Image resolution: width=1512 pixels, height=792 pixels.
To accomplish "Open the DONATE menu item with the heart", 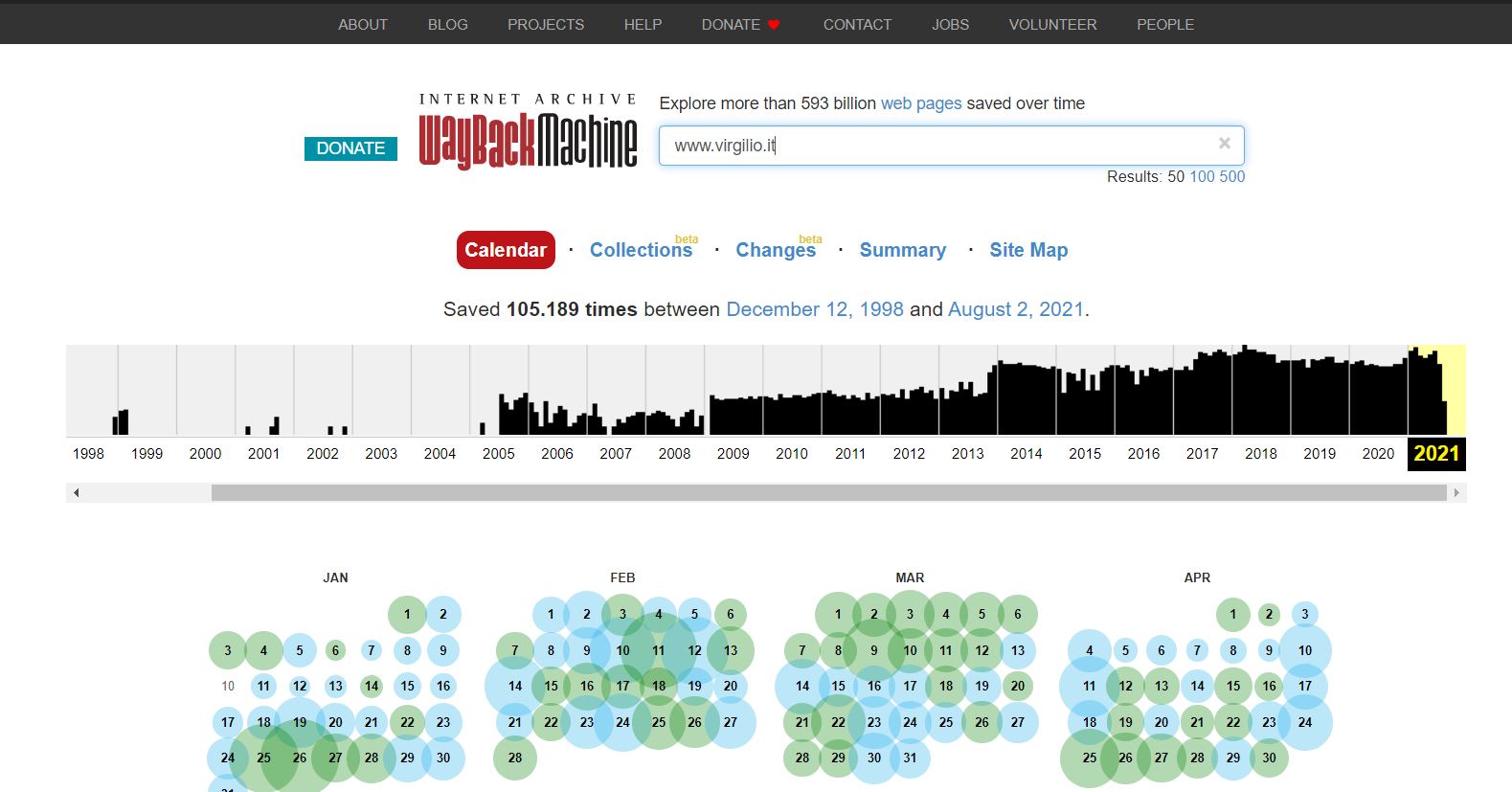I will 740,25.
